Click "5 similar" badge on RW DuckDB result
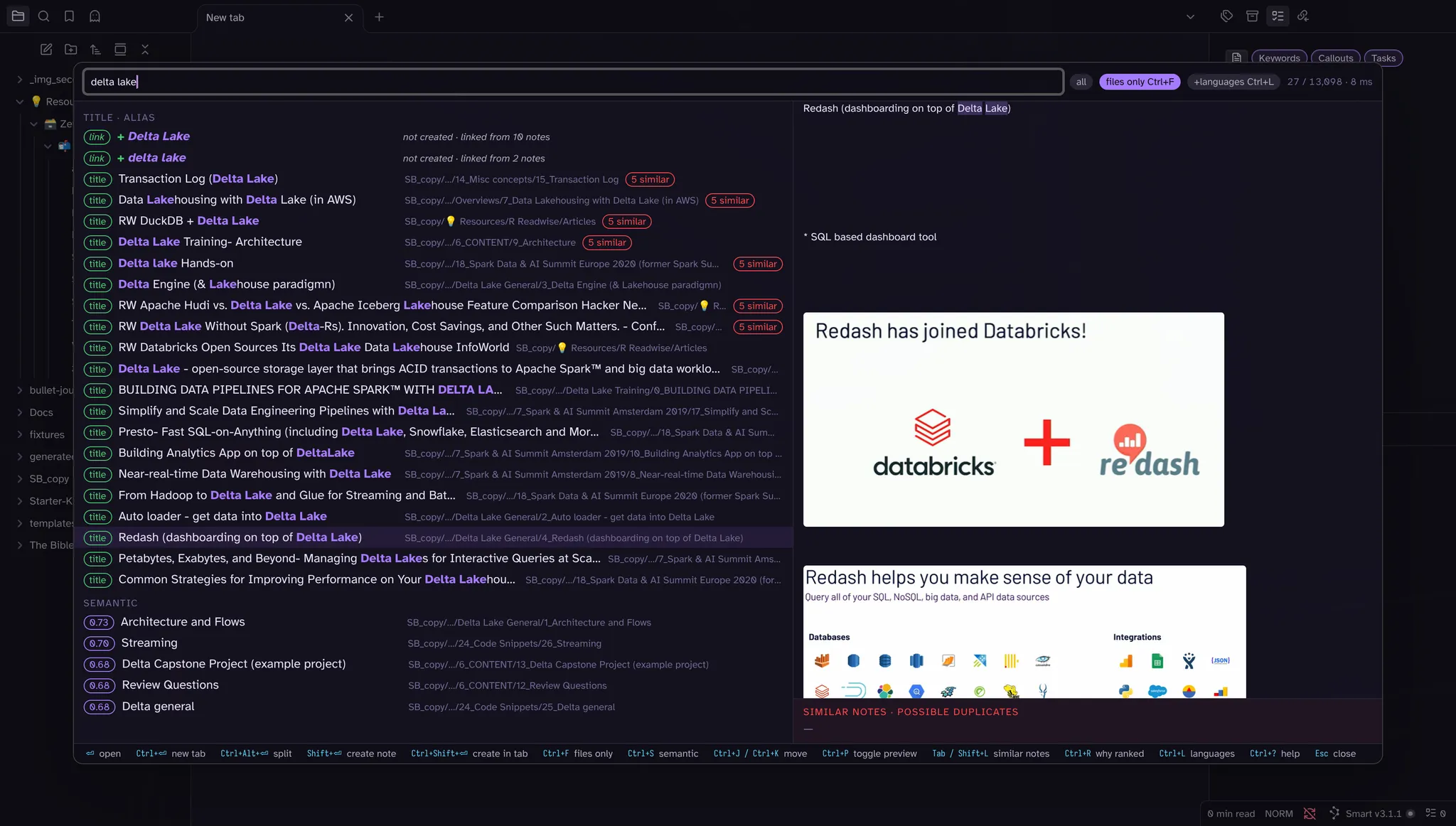 pyautogui.click(x=626, y=222)
